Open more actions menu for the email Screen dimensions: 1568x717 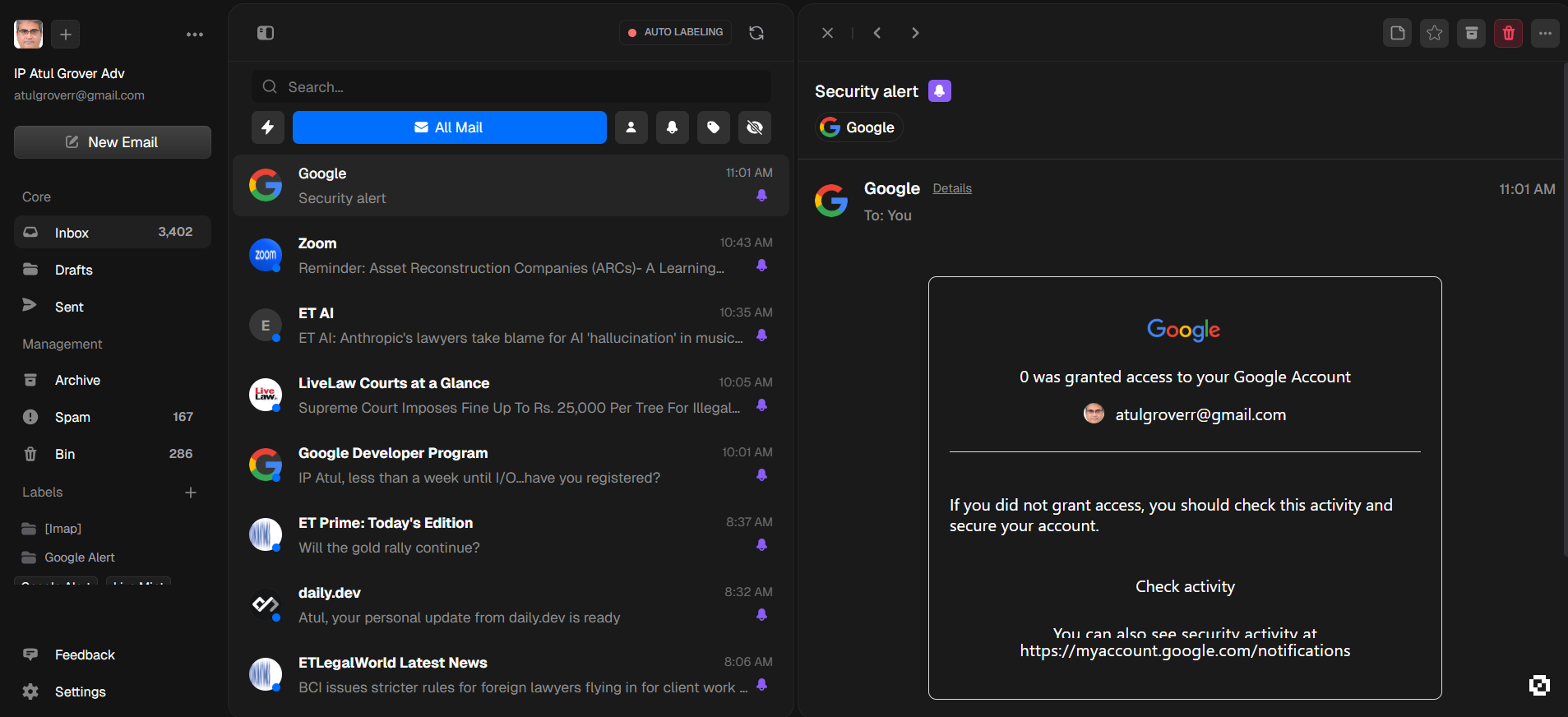[x=1546, y=33]
